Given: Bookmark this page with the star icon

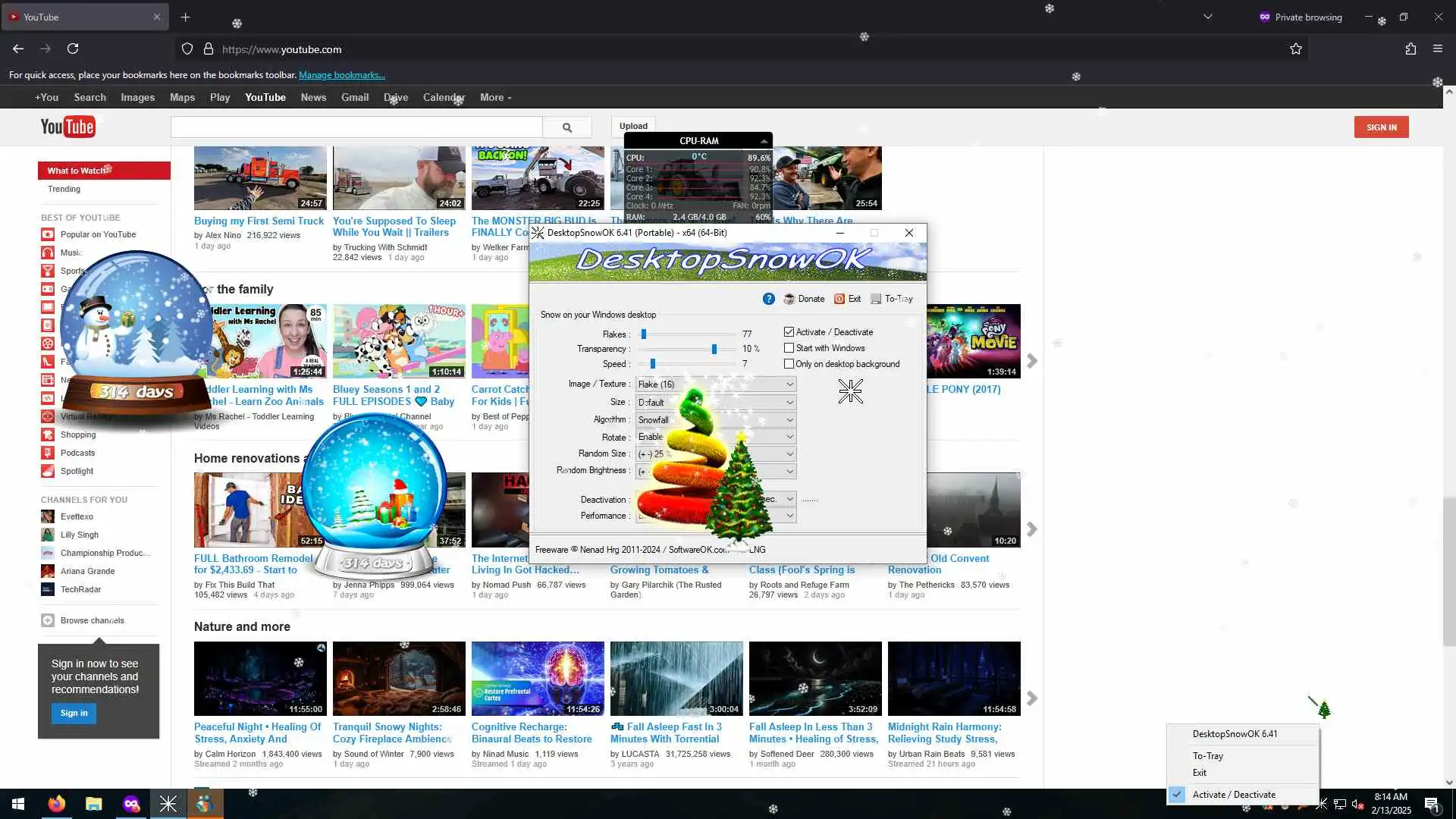Looking at the screenshot, I should (x=1295, y=49).
